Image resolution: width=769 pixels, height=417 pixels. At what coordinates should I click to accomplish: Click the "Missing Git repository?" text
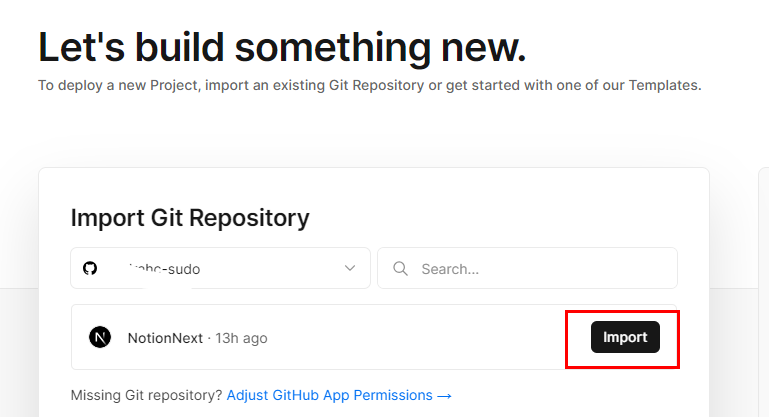147,396
